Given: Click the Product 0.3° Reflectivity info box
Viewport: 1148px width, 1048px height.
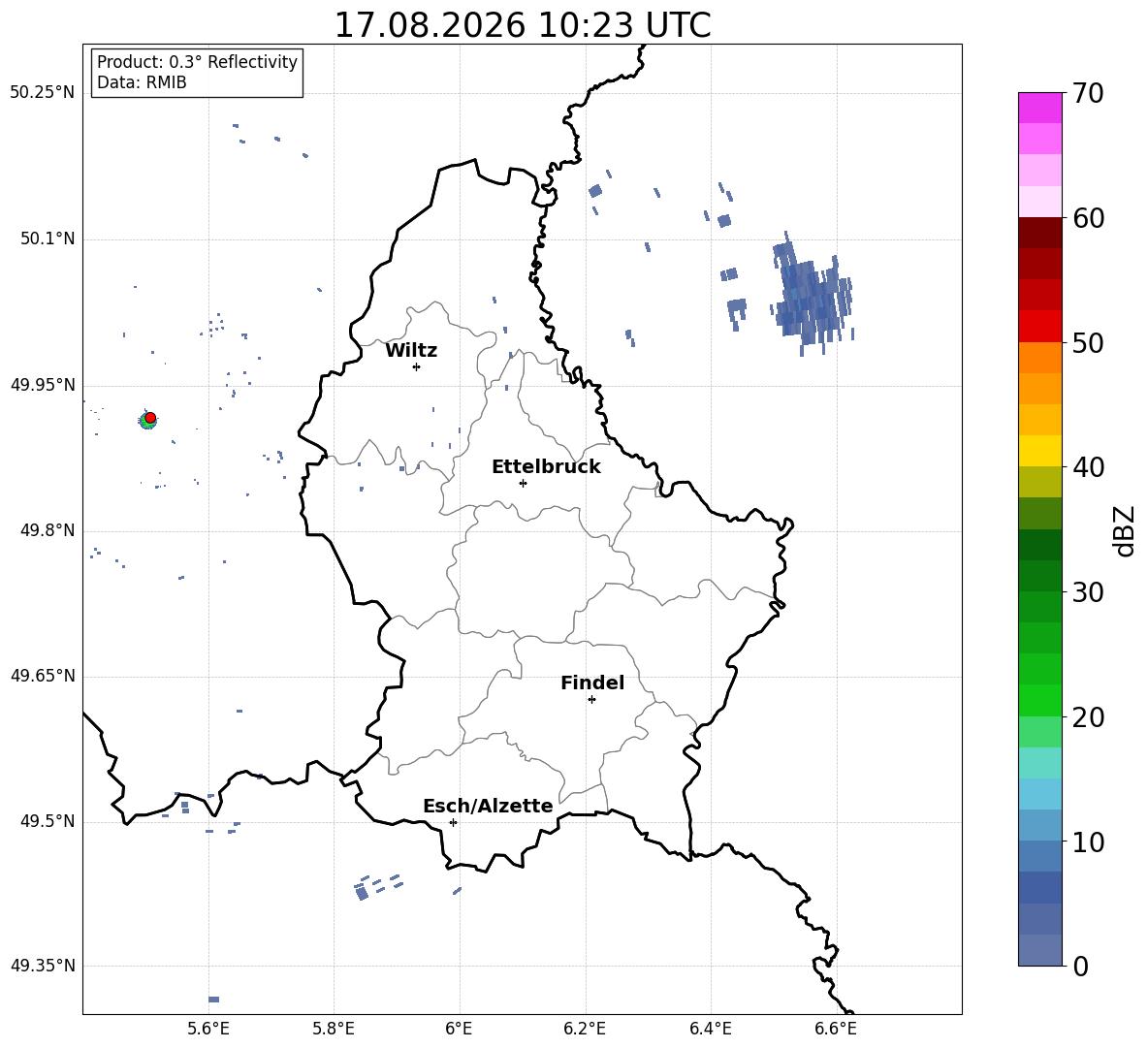Looking at the screenshot, I should (197, 72).
